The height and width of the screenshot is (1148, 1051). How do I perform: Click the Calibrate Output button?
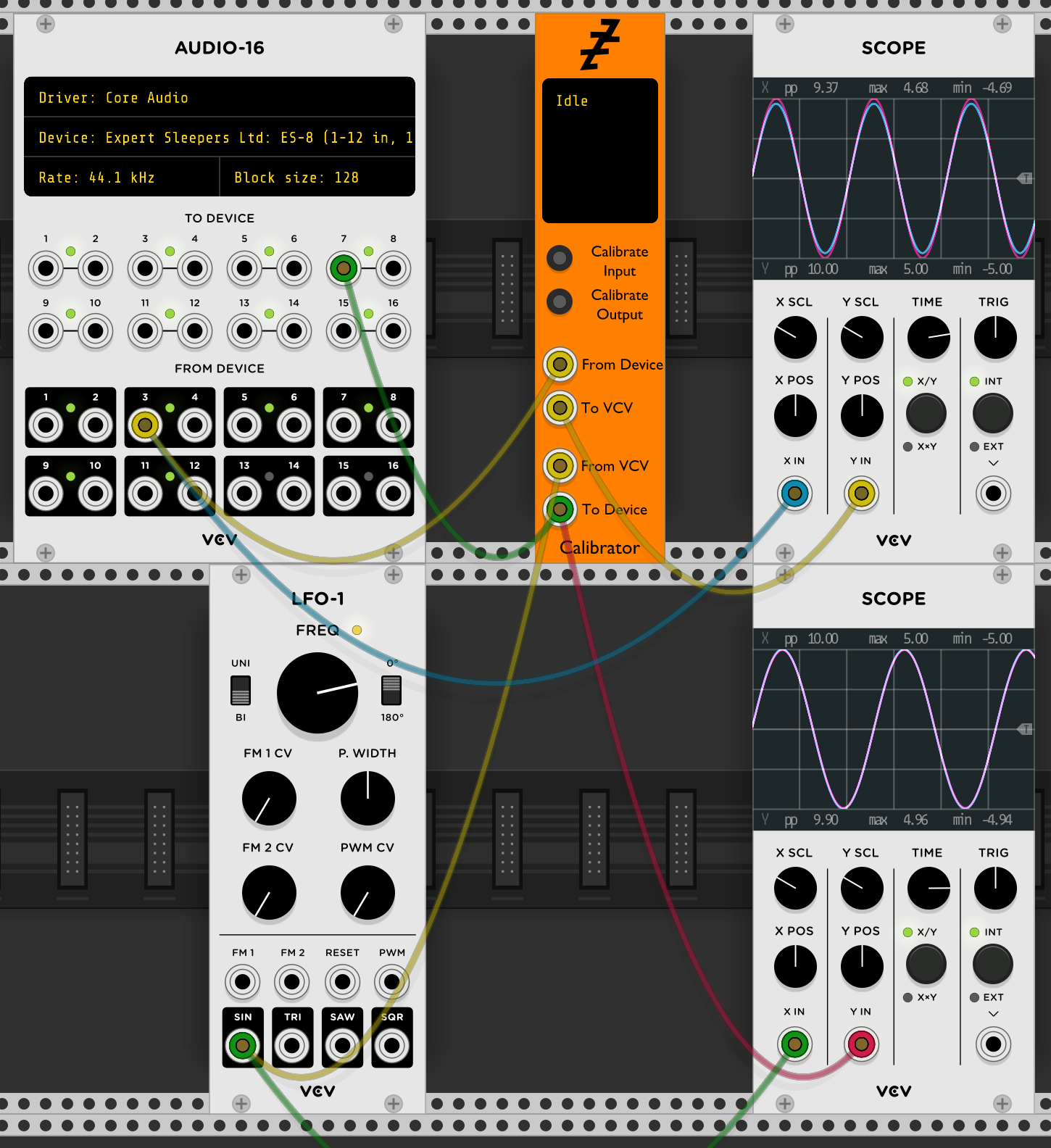(x=559, y=301)
